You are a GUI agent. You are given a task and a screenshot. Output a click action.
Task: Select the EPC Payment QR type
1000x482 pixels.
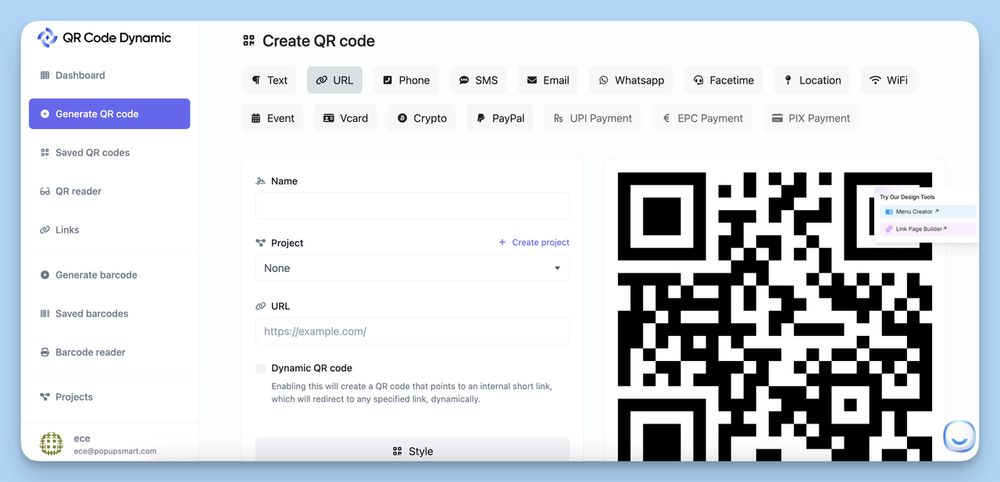click(x=702, y=118)
